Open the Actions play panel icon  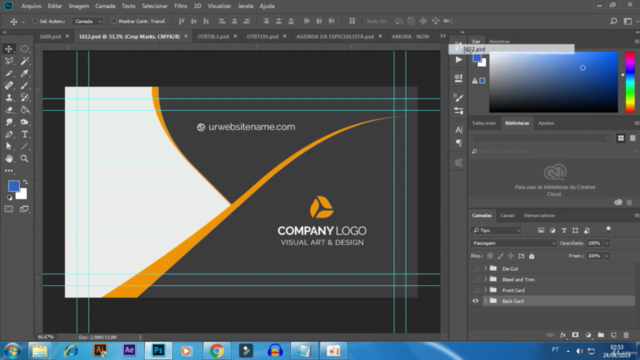coord(459,60)
